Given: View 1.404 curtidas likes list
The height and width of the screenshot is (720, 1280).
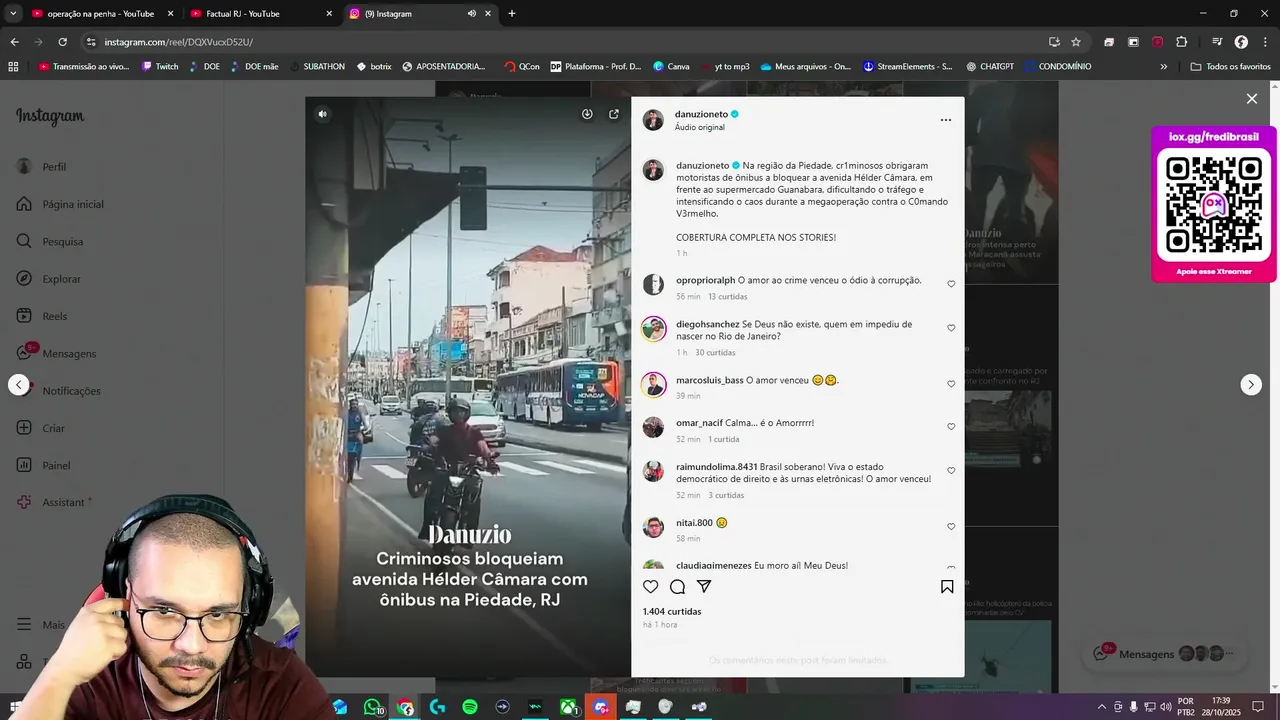Looking at the screenshot, I should [x=672, y=611].
